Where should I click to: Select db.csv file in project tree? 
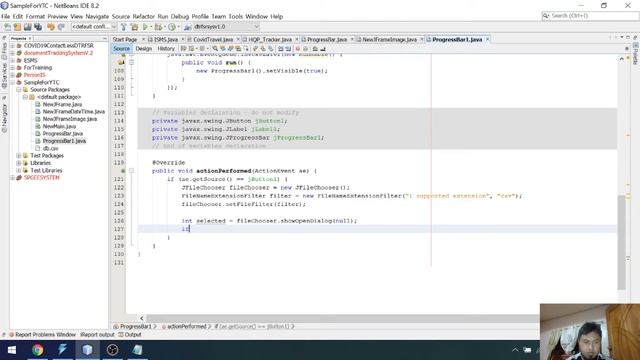[51, 149]
